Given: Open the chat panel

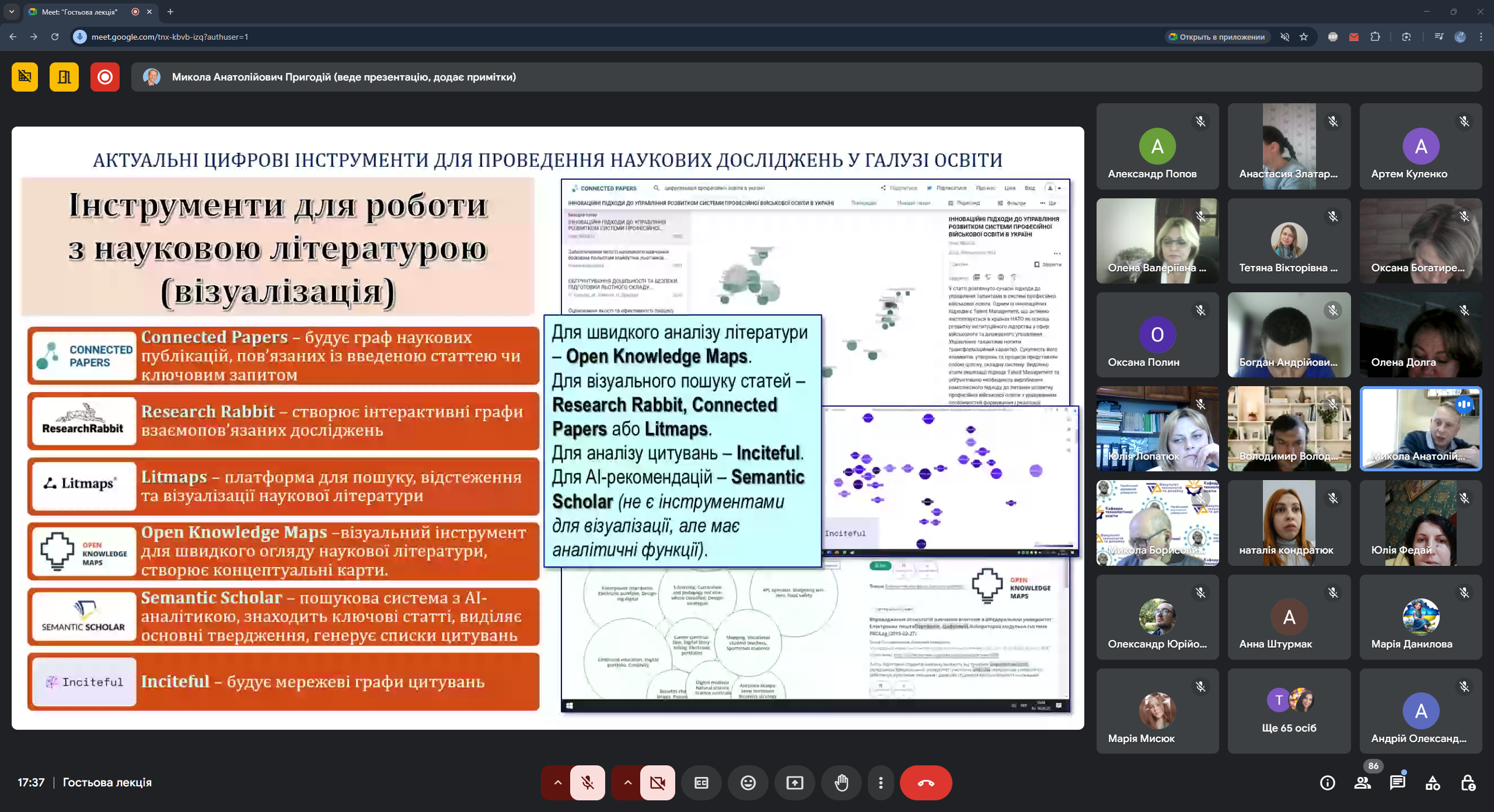Looking at the screenshot, I should 1398,783.
